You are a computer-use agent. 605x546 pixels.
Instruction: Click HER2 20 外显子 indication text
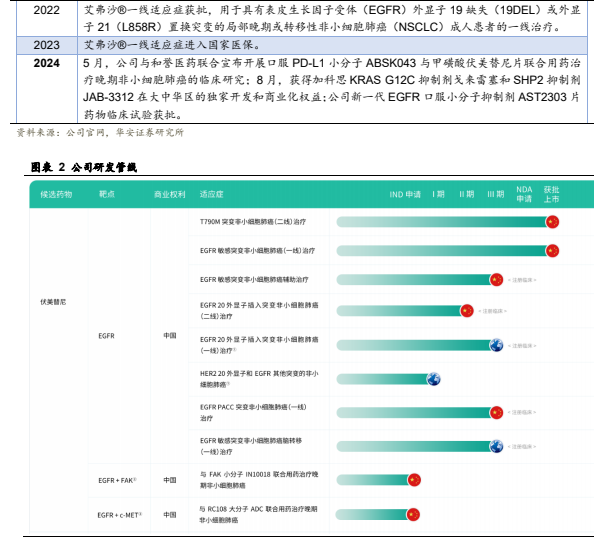pyautogui.click(x=259, y=379)
